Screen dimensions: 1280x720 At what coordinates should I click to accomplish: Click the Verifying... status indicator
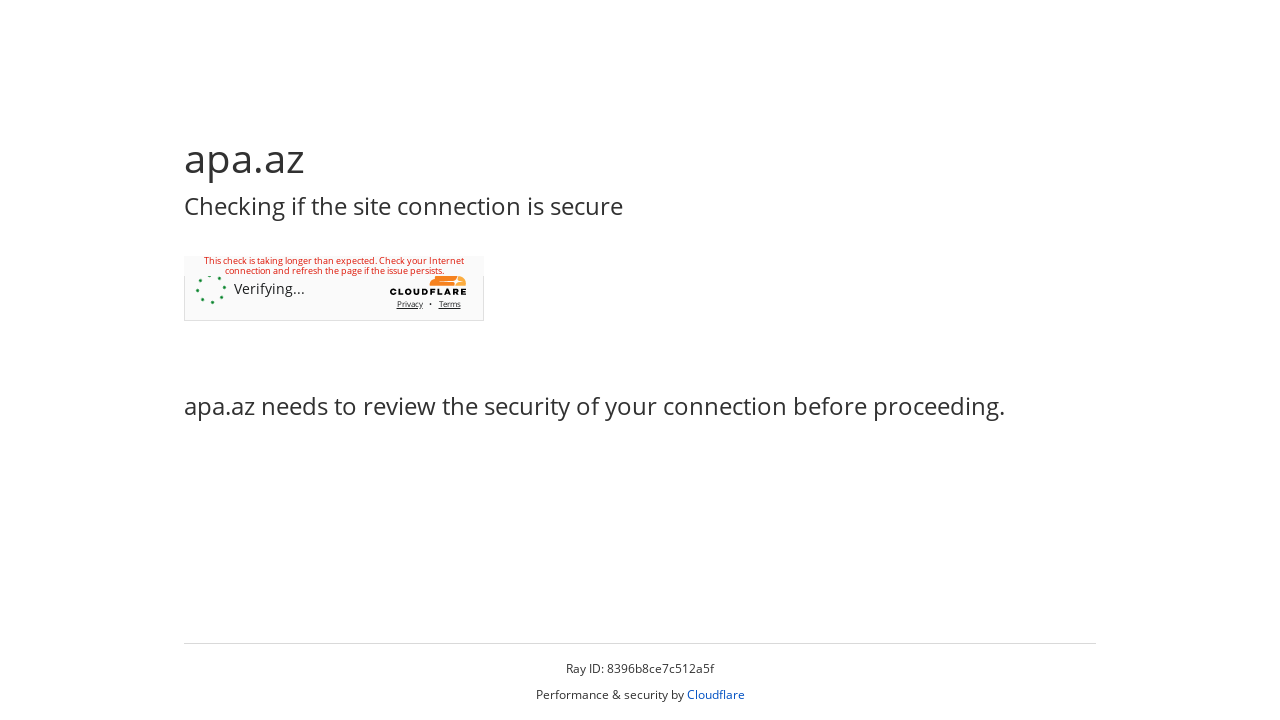(x=268, y=287)
